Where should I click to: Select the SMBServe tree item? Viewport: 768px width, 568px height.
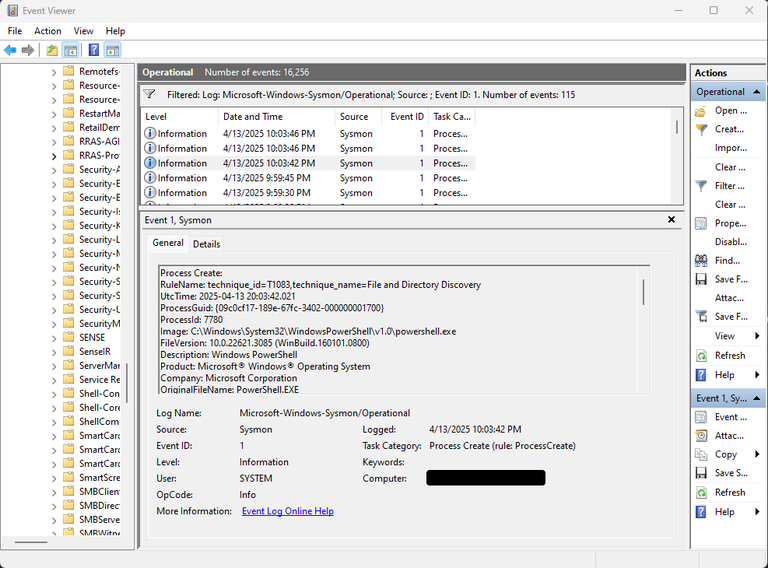99,520
